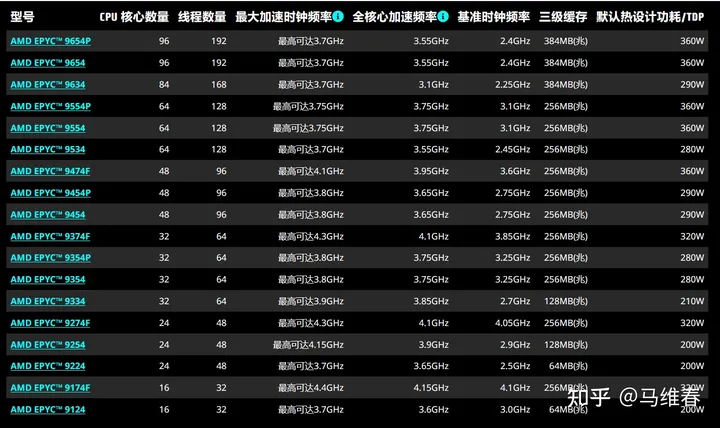Open the AMD EPYC 9124 link
The width and height of the screenshot is (720, 428).
pyautogui.click(x=48, y=409)
